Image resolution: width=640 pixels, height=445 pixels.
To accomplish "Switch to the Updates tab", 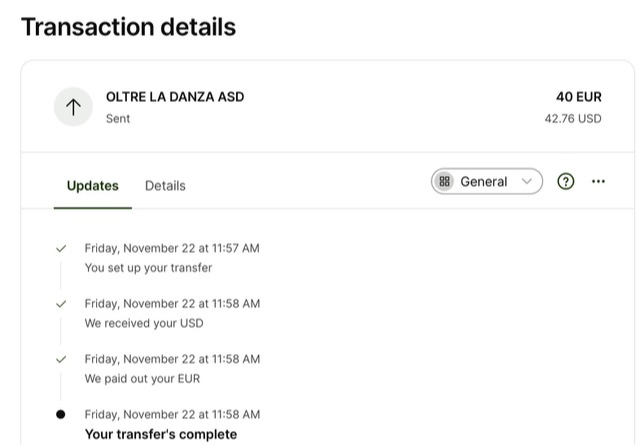I will (x=93, y=185).
